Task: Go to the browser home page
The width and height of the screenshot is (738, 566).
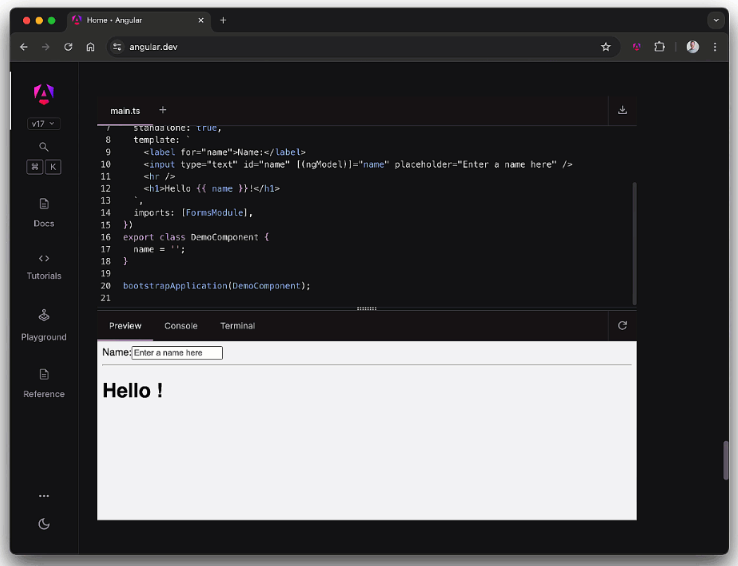Action: (x=90, y=47)
